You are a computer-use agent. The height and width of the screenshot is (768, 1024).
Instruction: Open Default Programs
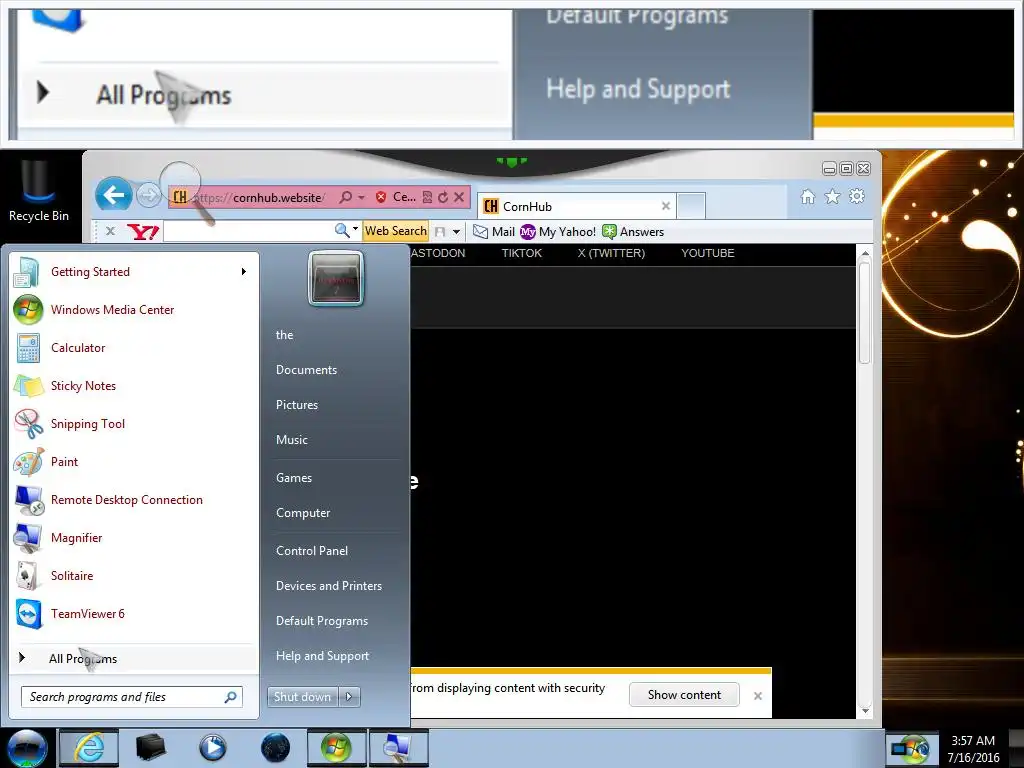[322, 621]
